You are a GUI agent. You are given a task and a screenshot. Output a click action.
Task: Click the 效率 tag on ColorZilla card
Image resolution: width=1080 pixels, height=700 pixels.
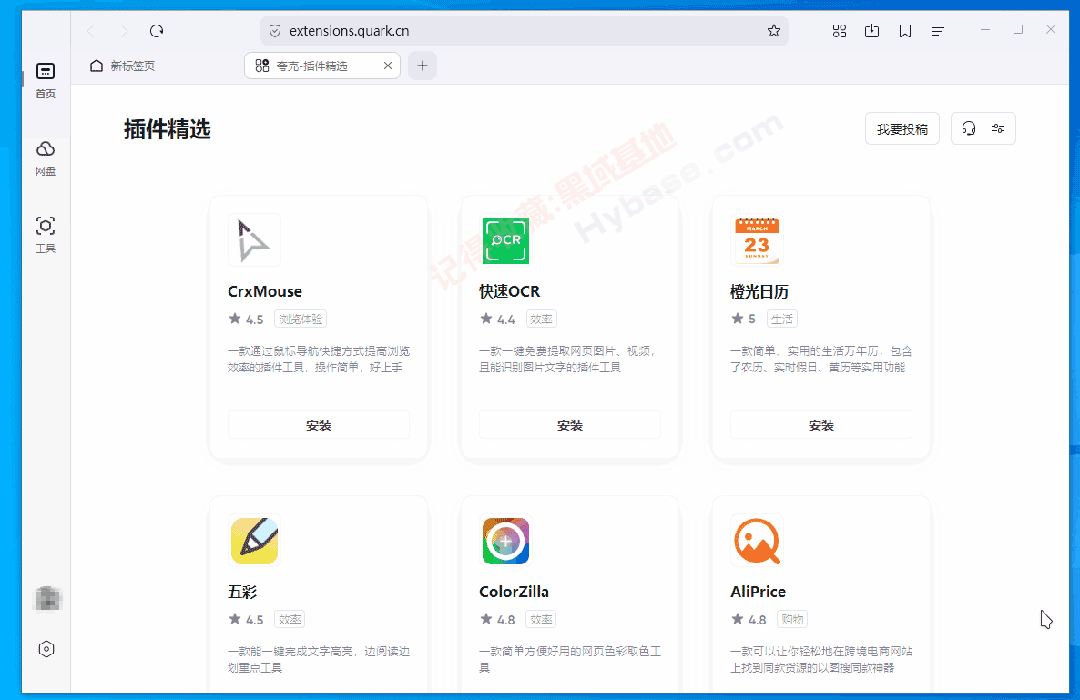[x=541, y=619]
